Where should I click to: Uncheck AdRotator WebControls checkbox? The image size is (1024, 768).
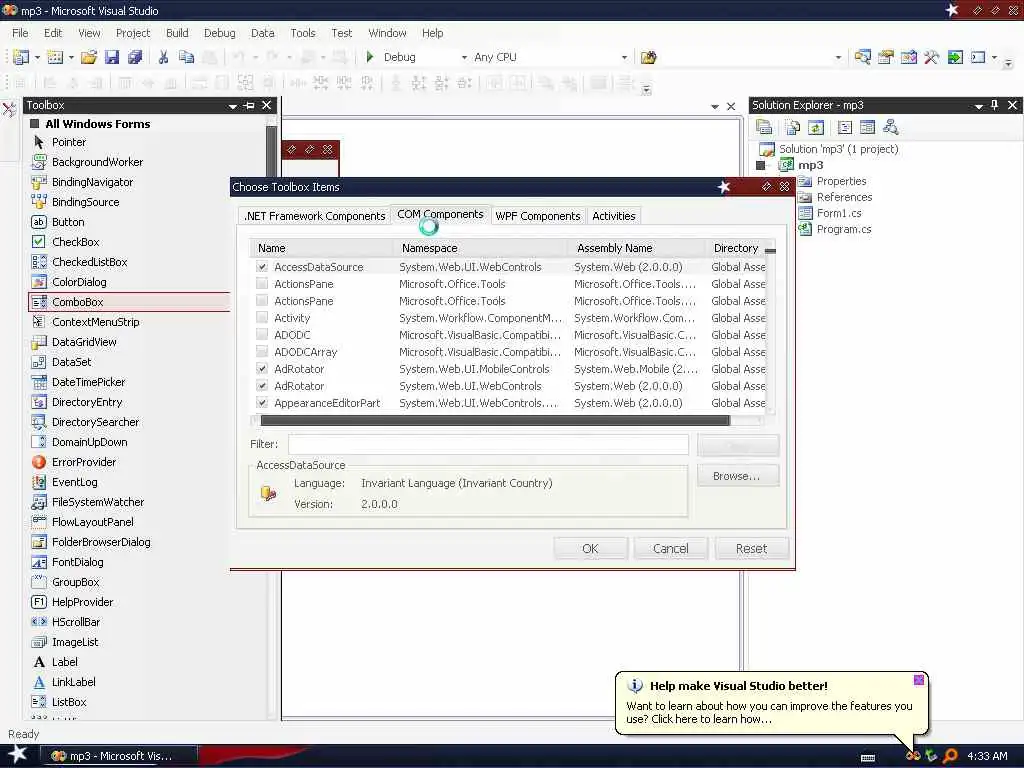(x=262, y=385)
